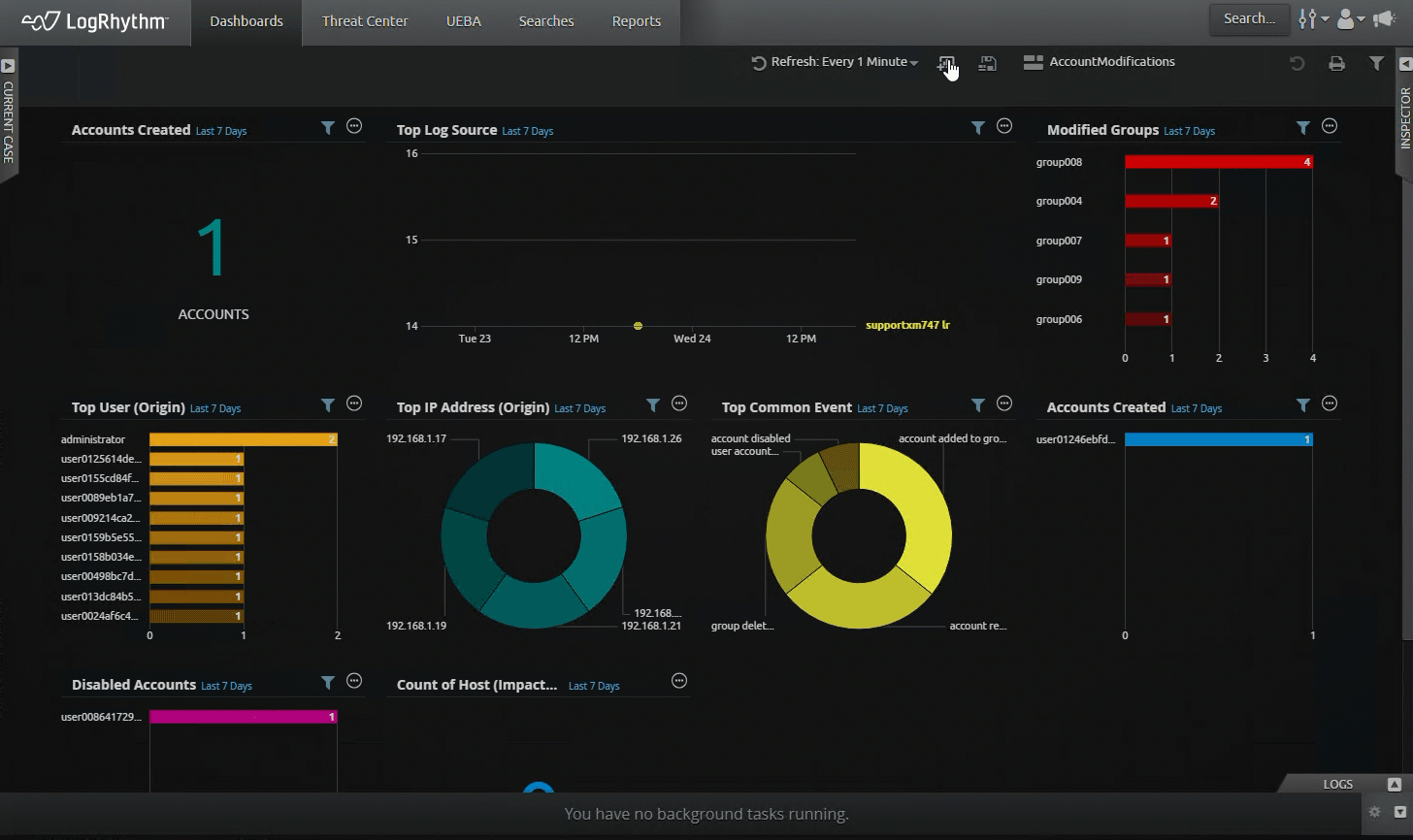Screen dimensions: 1413x840
Task: Toggle the filter on Disabled Accounts widget
Action: [328, 682]
